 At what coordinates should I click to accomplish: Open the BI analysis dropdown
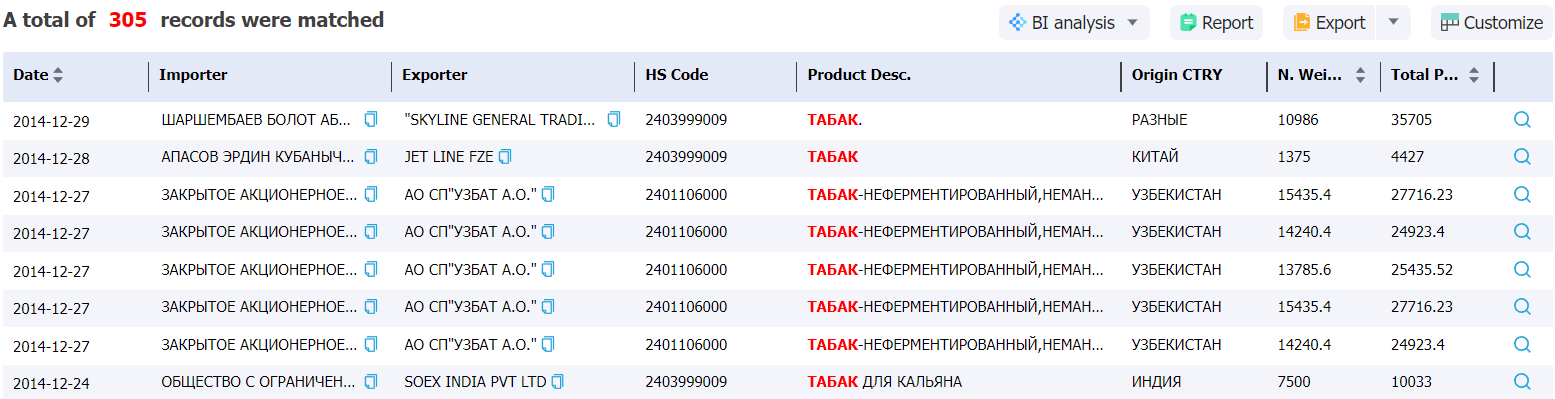pyautogui.click(x=1074, y=23)
